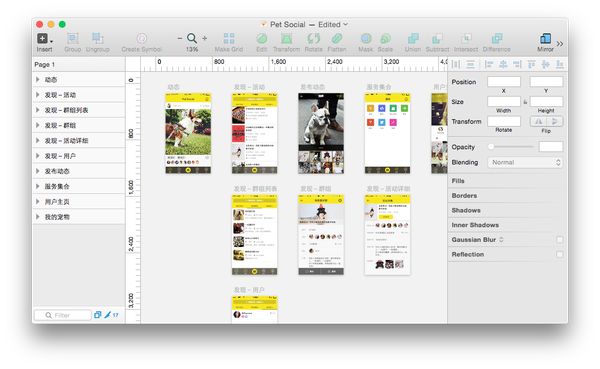This screenshot has width=600, height=369.
Task: Click the Flatten tool icon
Action: (337, 38)
